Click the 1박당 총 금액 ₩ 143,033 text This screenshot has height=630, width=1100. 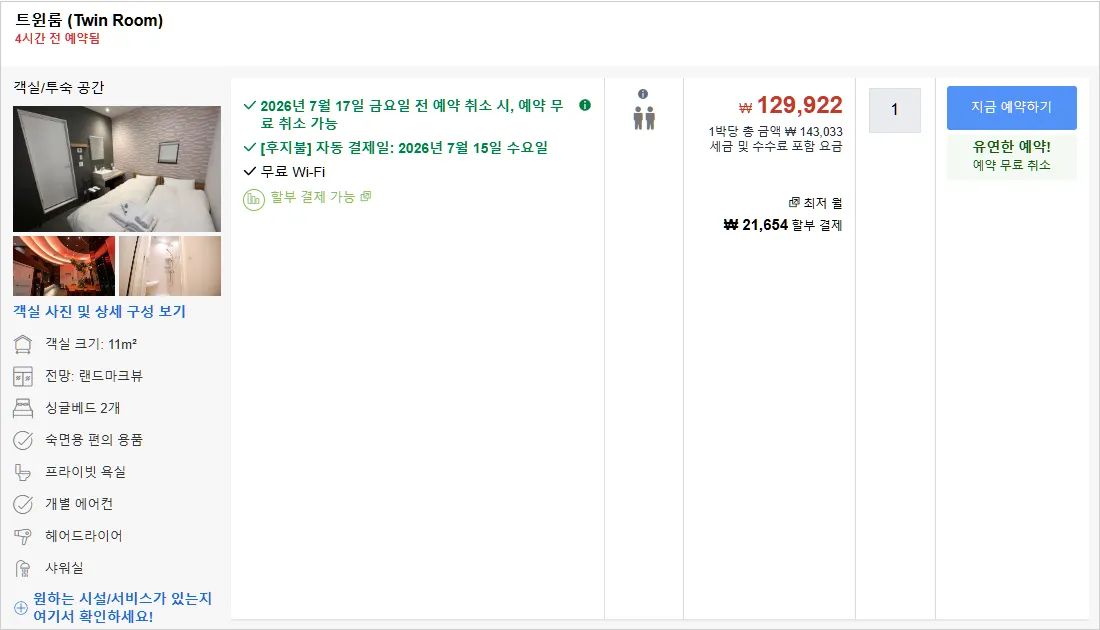point(775,131)
